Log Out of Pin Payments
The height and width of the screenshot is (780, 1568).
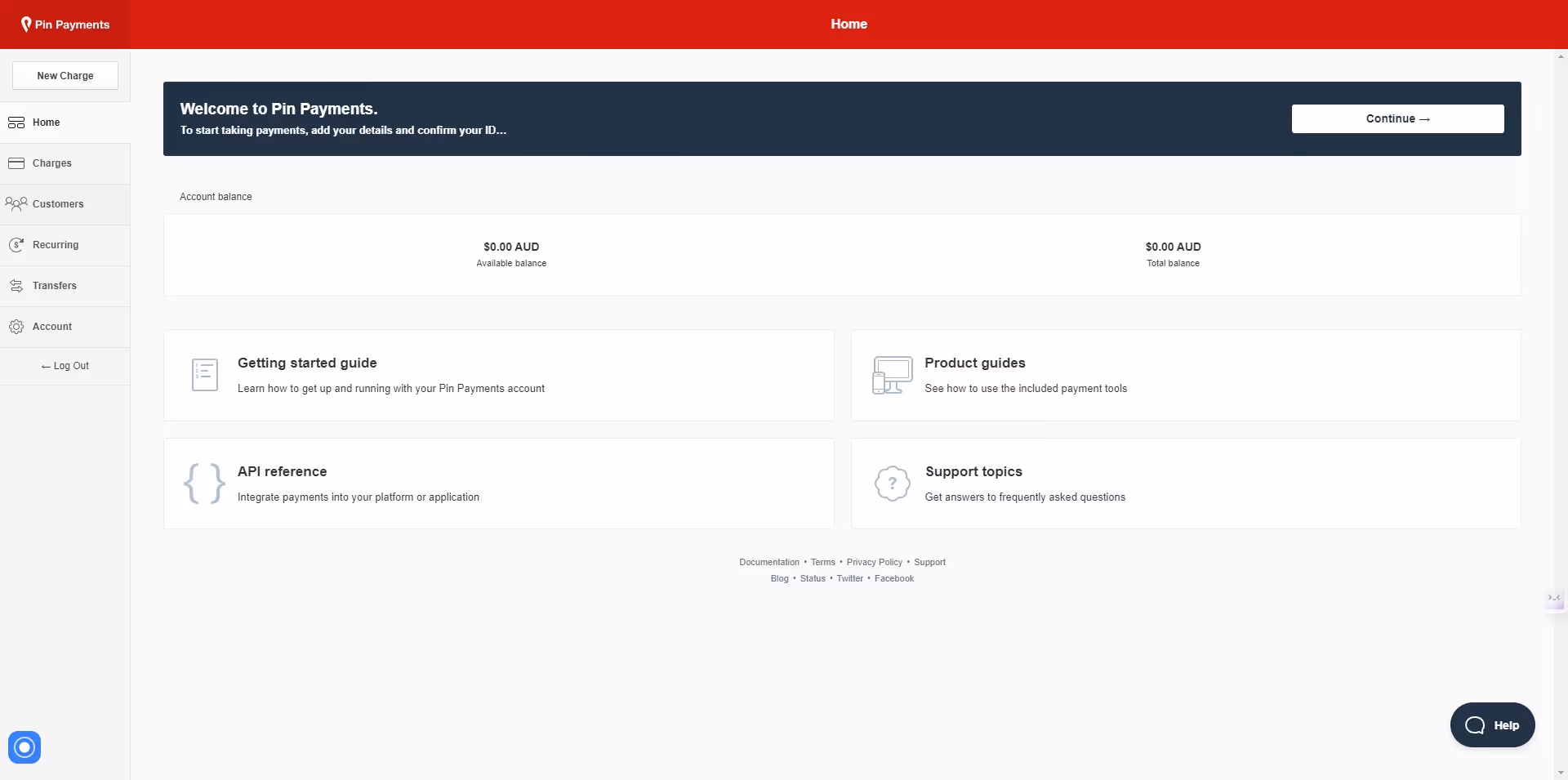tap(65, 366)
